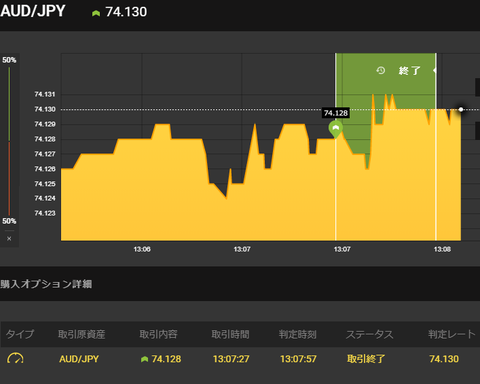This screenshot has height=384, width=480.
Task: Click the 判定時刻 column header
Action: (x=298, y=334)
